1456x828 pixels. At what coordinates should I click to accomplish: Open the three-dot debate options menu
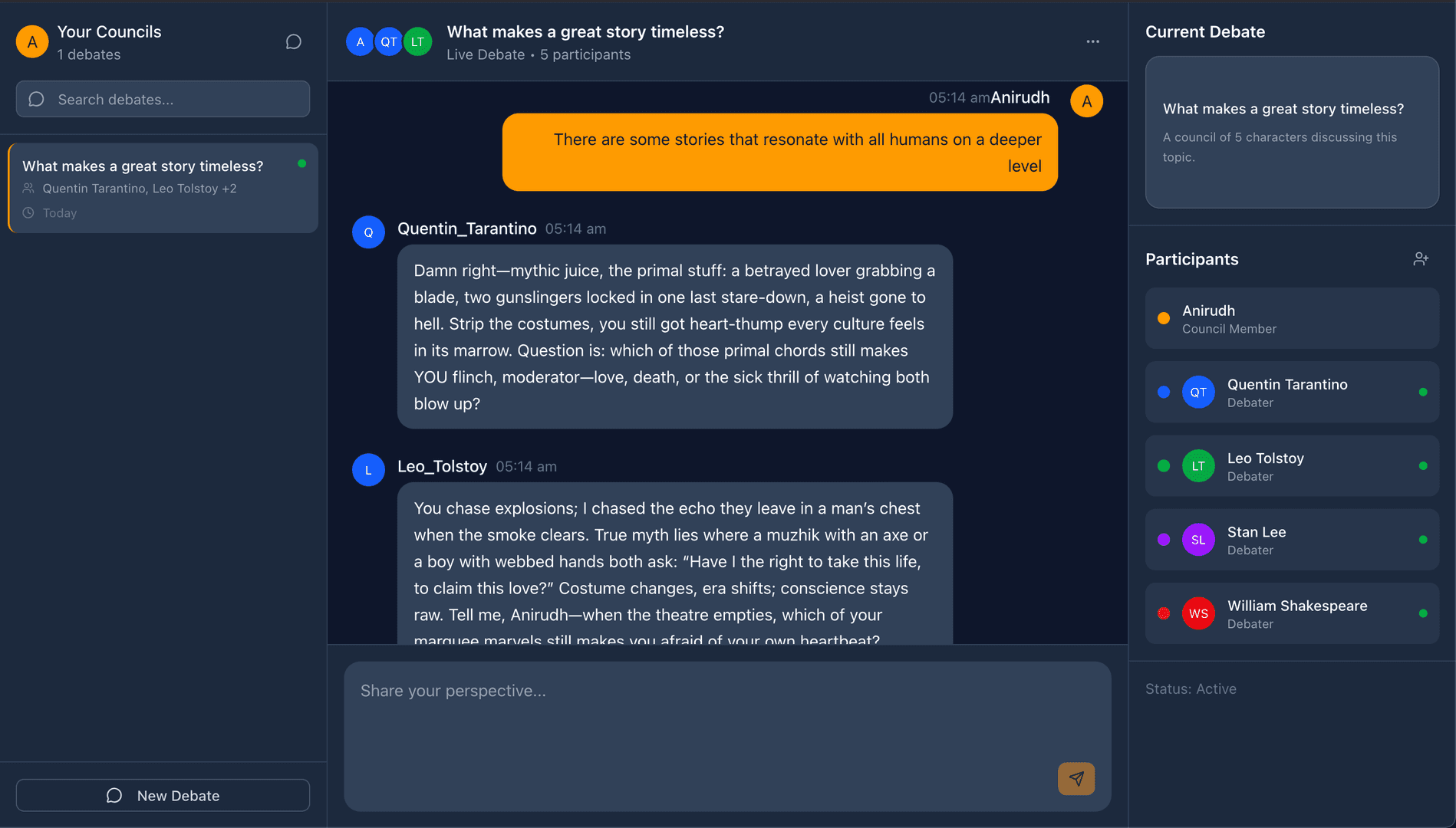(x=1092, y=41)
